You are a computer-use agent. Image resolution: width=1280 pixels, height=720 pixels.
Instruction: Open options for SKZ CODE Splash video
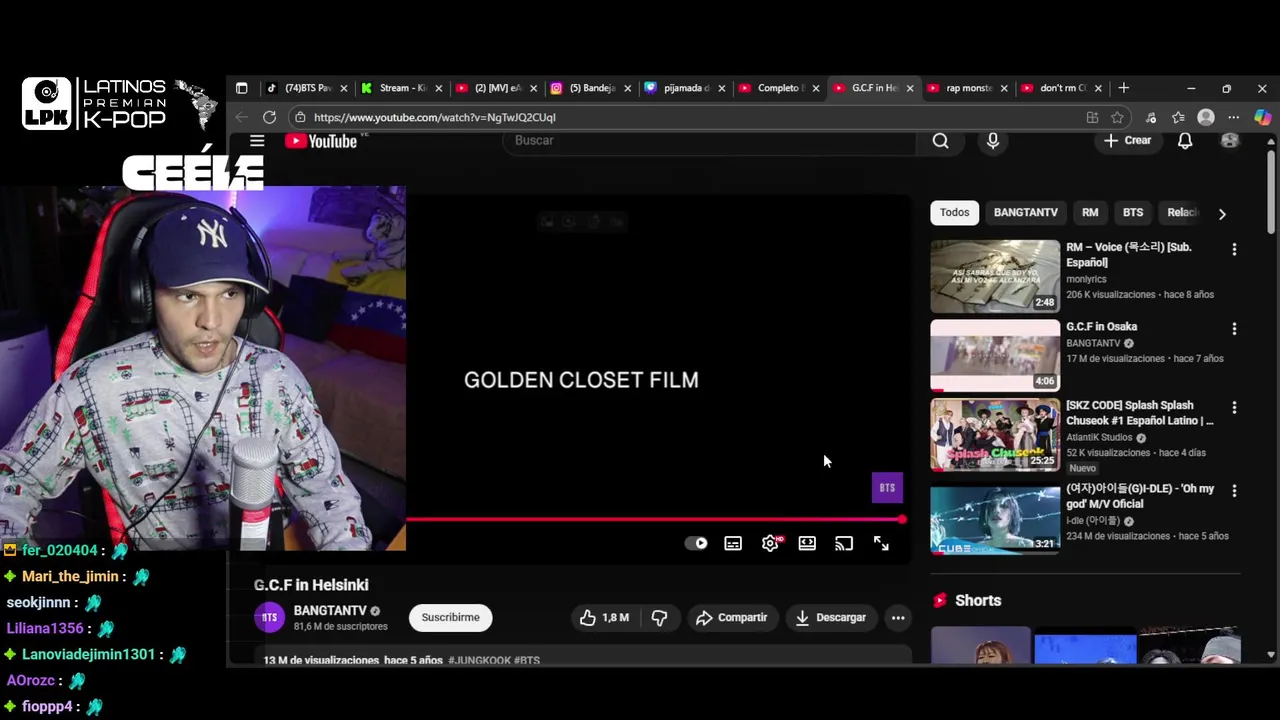(x=1234, y=408)
